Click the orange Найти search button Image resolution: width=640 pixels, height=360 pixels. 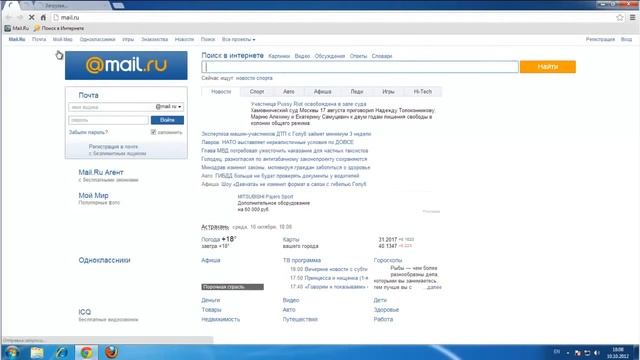click(548, 67)
